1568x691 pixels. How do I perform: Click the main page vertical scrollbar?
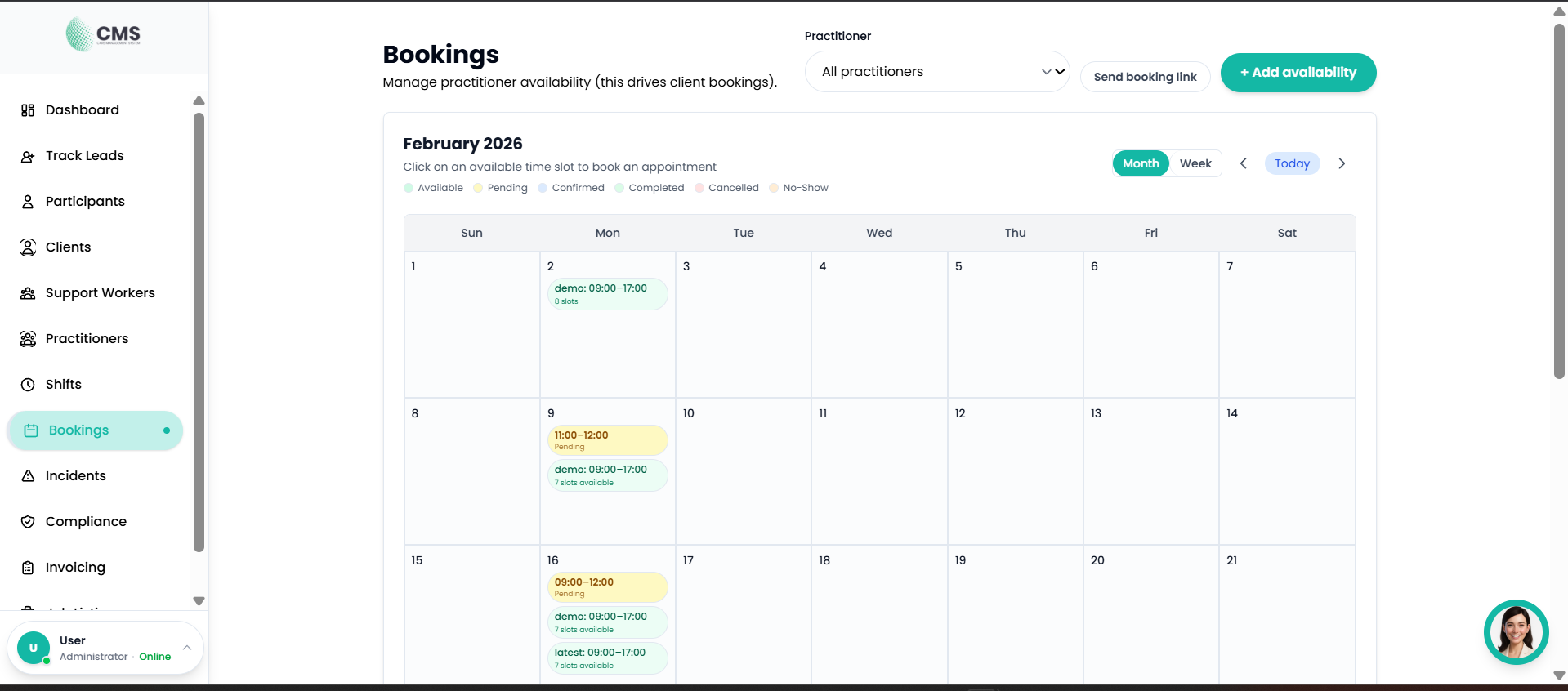tap(1559, 201)
